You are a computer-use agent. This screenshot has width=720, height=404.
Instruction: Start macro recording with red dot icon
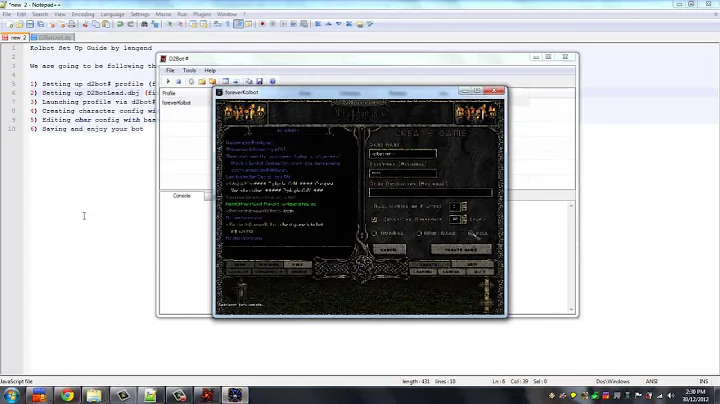tap(262, 24)
